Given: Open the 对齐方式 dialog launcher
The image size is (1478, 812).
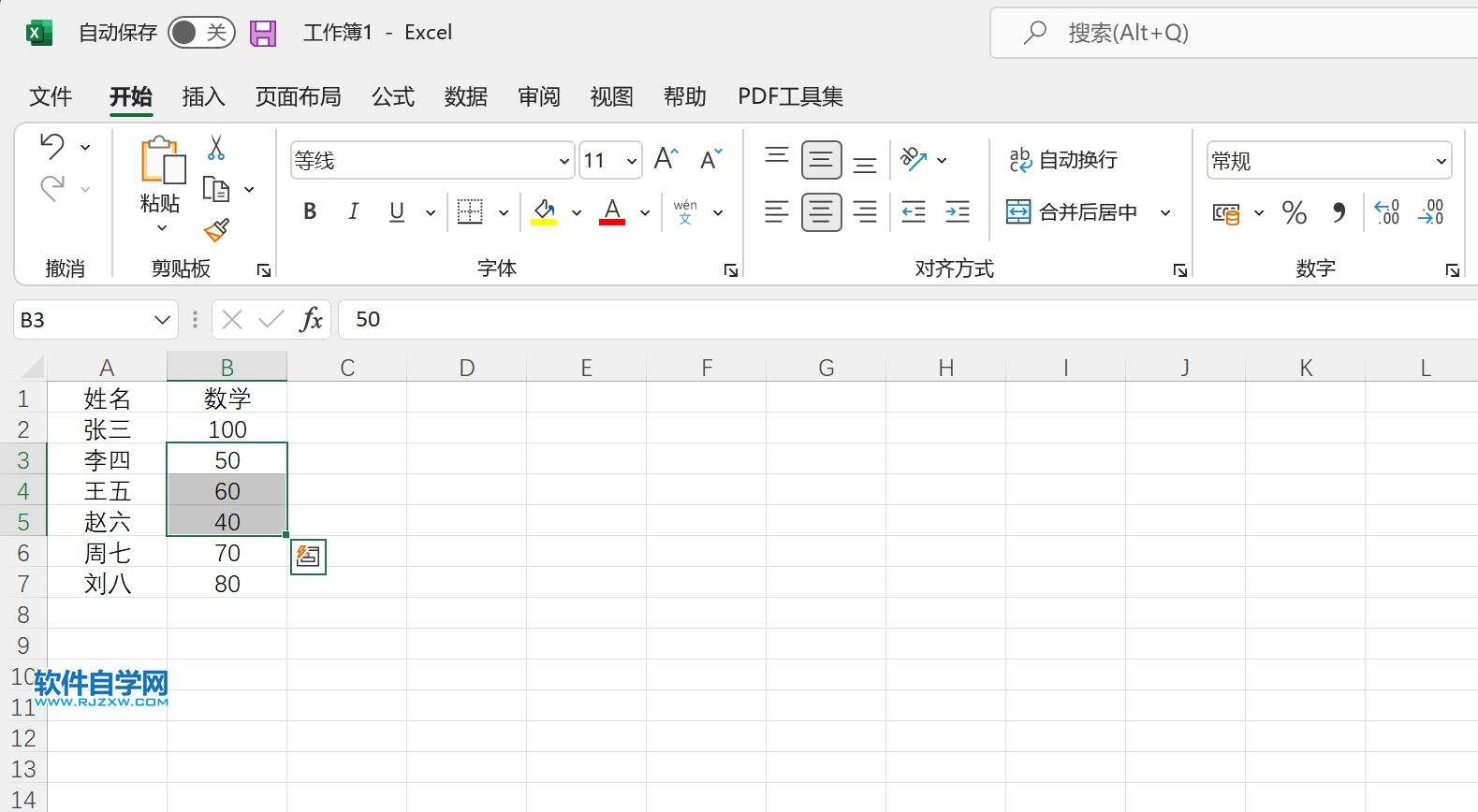Looking at the screenshot, I should pyautogui.click(x=1179, y=270).
